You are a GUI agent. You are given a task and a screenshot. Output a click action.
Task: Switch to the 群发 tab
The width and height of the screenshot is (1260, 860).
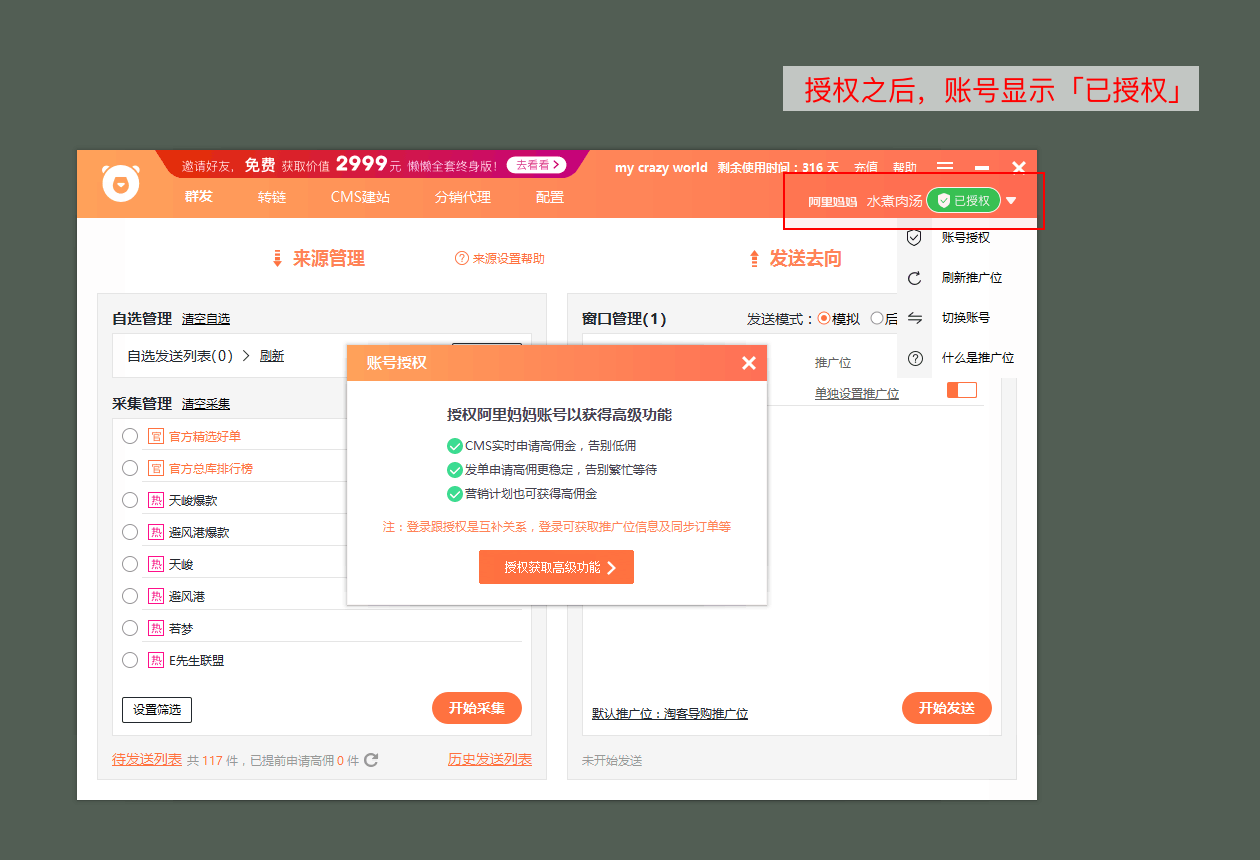(197, 197)
